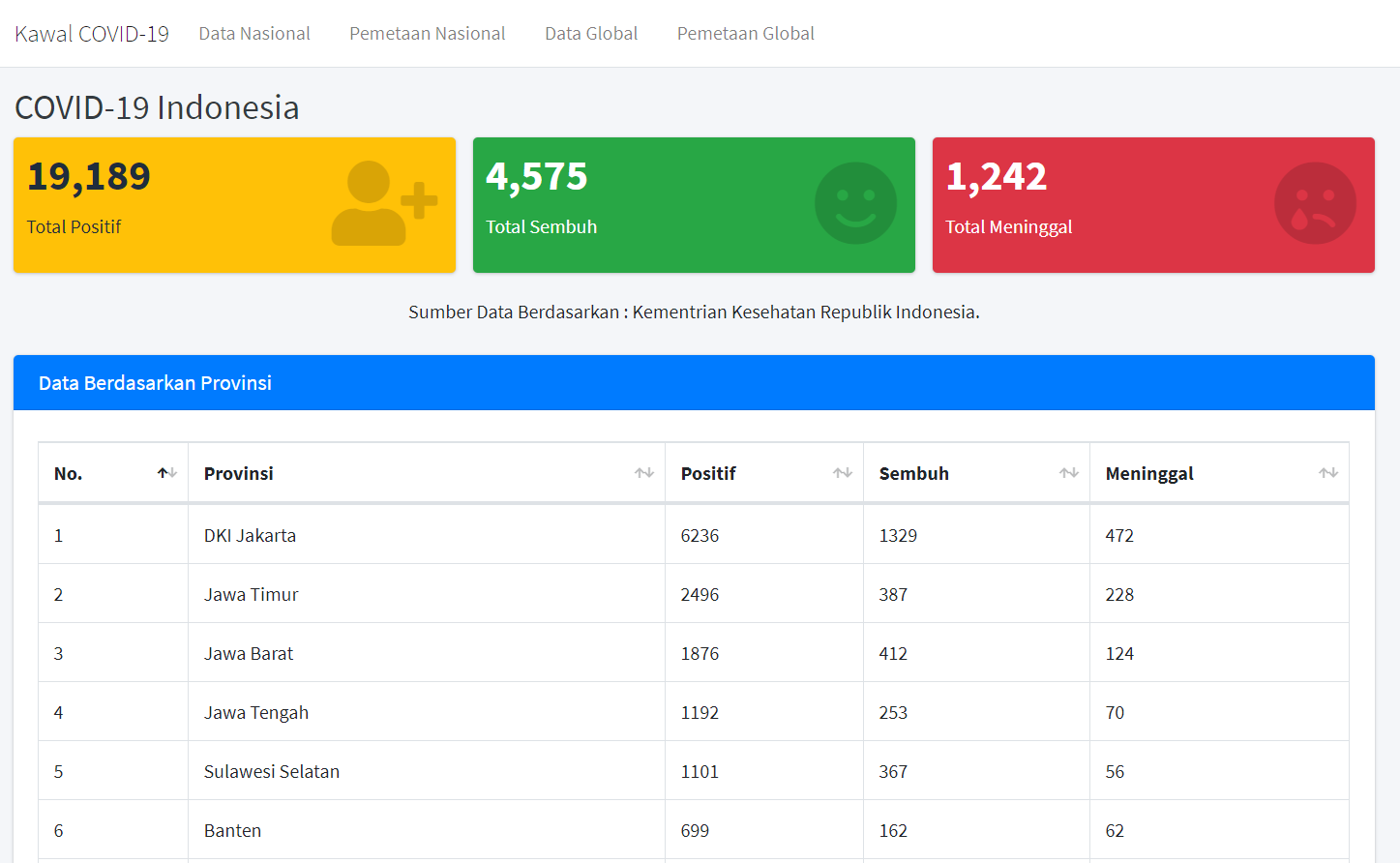This screenshot has width=1400, height=863.
Task: Click the 19,189 total positive figure
Action: (x=89, y=177)
